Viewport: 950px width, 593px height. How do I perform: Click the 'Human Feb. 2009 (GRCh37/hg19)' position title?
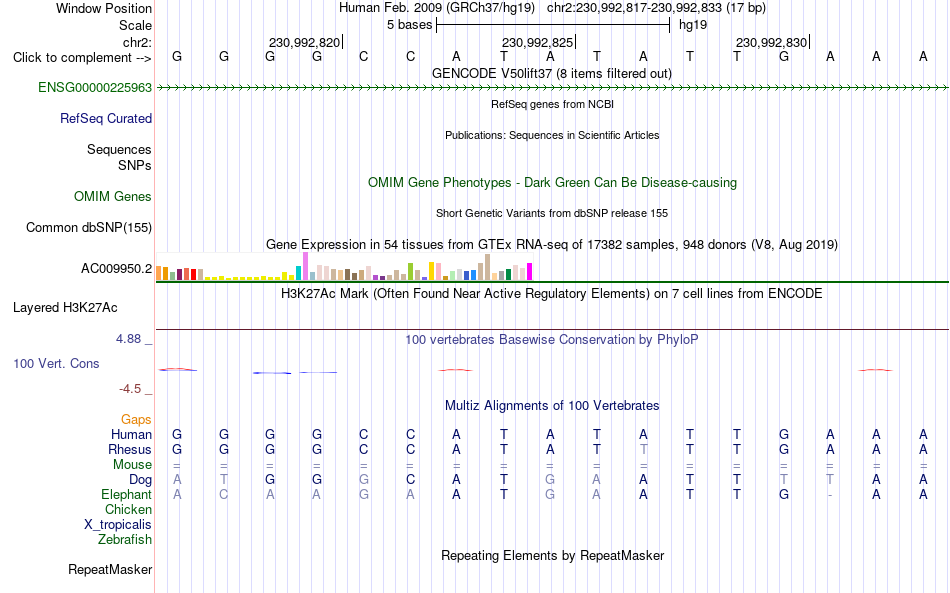(x=437, y=8)
